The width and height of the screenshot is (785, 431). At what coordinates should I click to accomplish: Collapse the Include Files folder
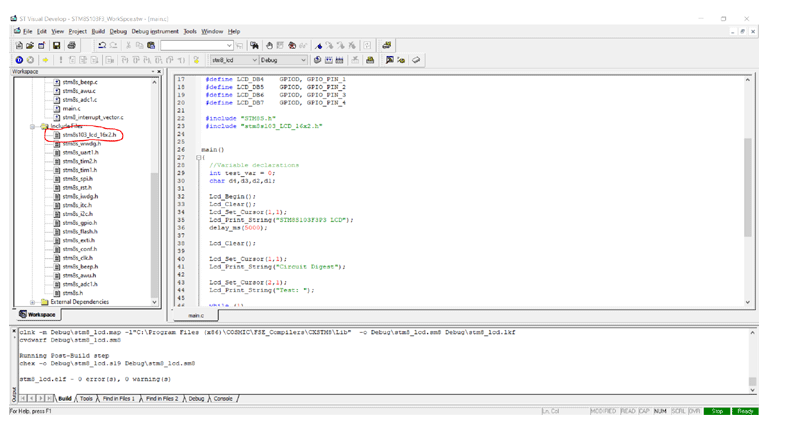pos(33,126)
